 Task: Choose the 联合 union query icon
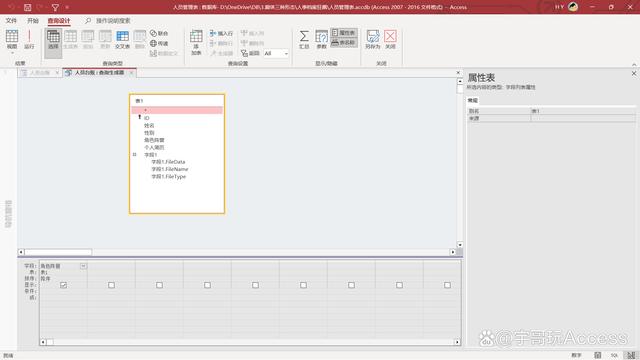pyautogui.click(x=159, y=33)
